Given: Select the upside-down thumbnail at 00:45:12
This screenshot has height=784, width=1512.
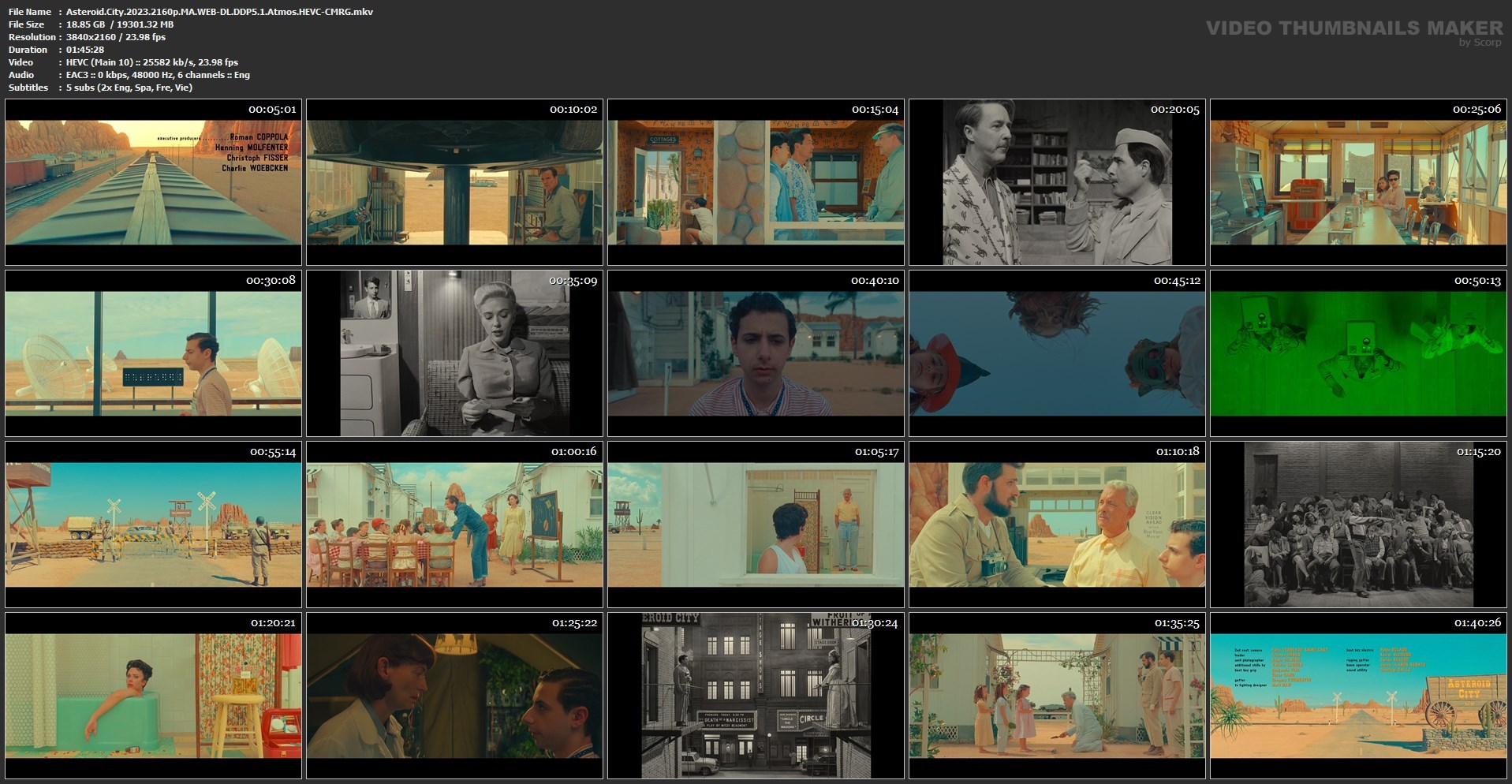Looking at the screenshot, I should click(1057, 353).
